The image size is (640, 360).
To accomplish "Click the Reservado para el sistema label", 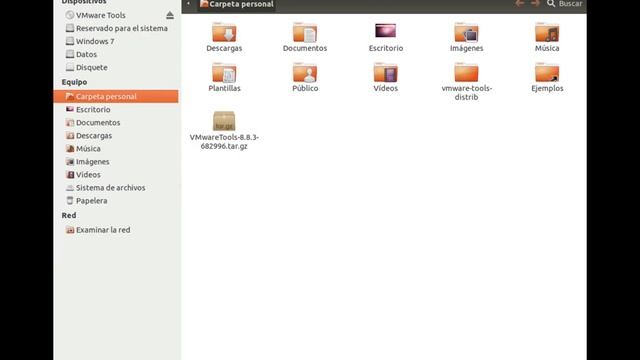I will pyautogui.click(x=122, y=28).
